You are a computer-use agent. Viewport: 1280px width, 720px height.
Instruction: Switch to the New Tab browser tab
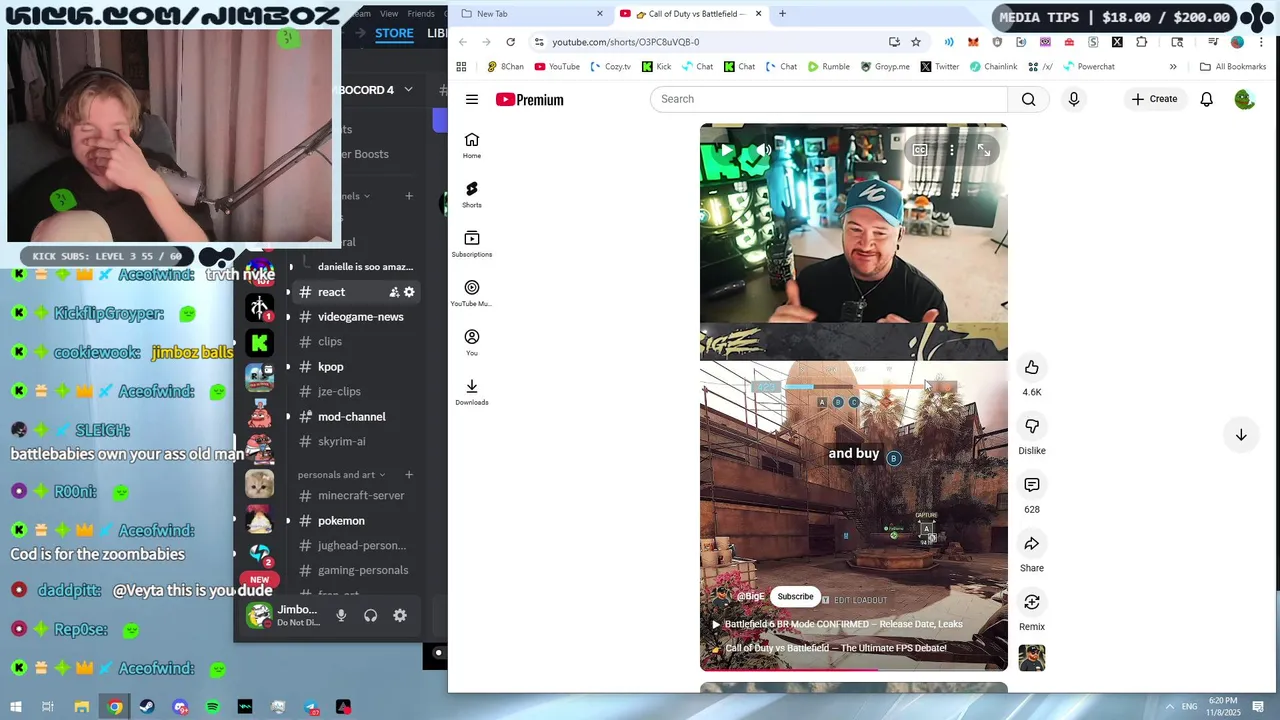coord(530,14)
